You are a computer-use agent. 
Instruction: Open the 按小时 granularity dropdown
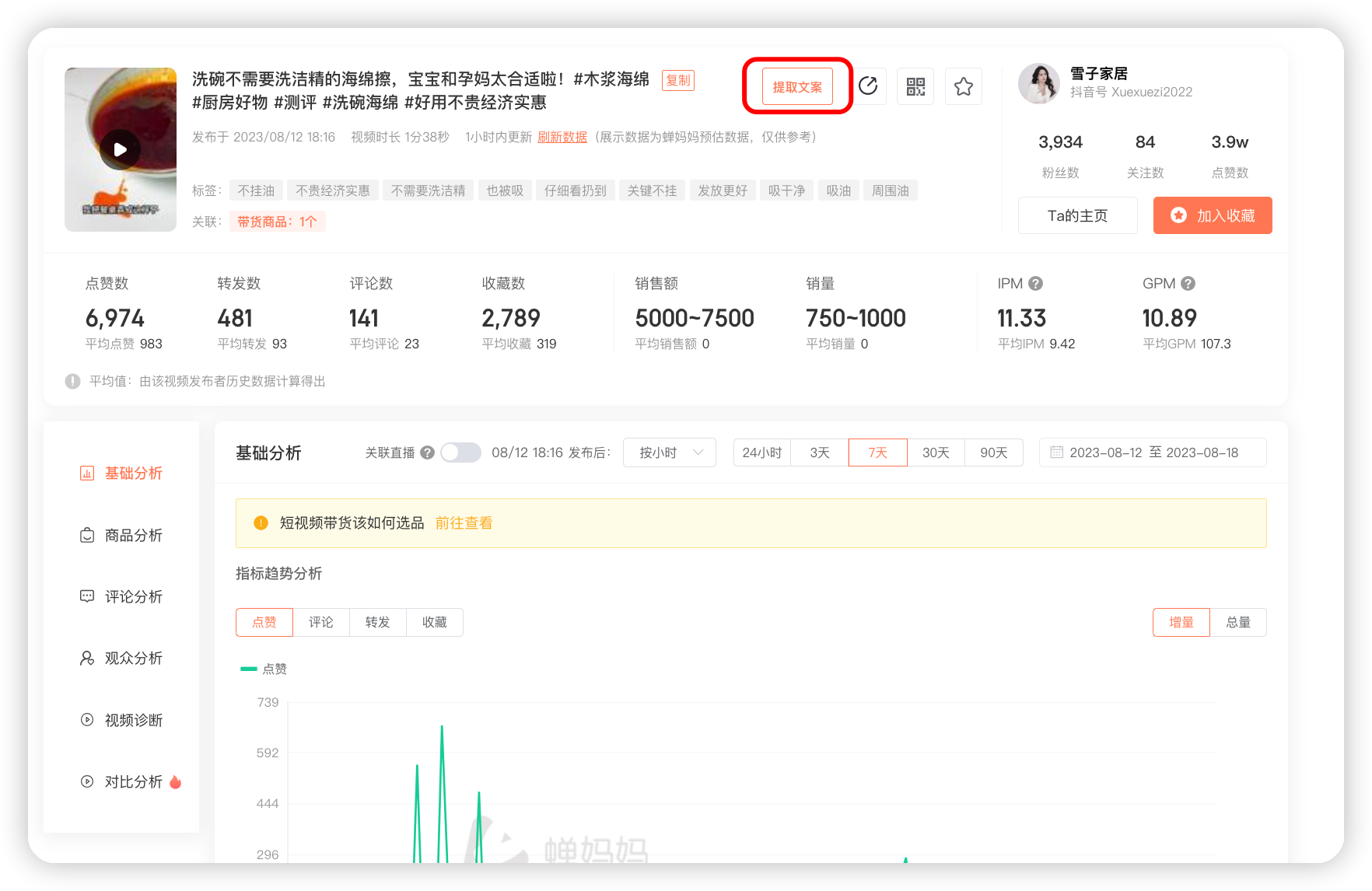point(670,452)
